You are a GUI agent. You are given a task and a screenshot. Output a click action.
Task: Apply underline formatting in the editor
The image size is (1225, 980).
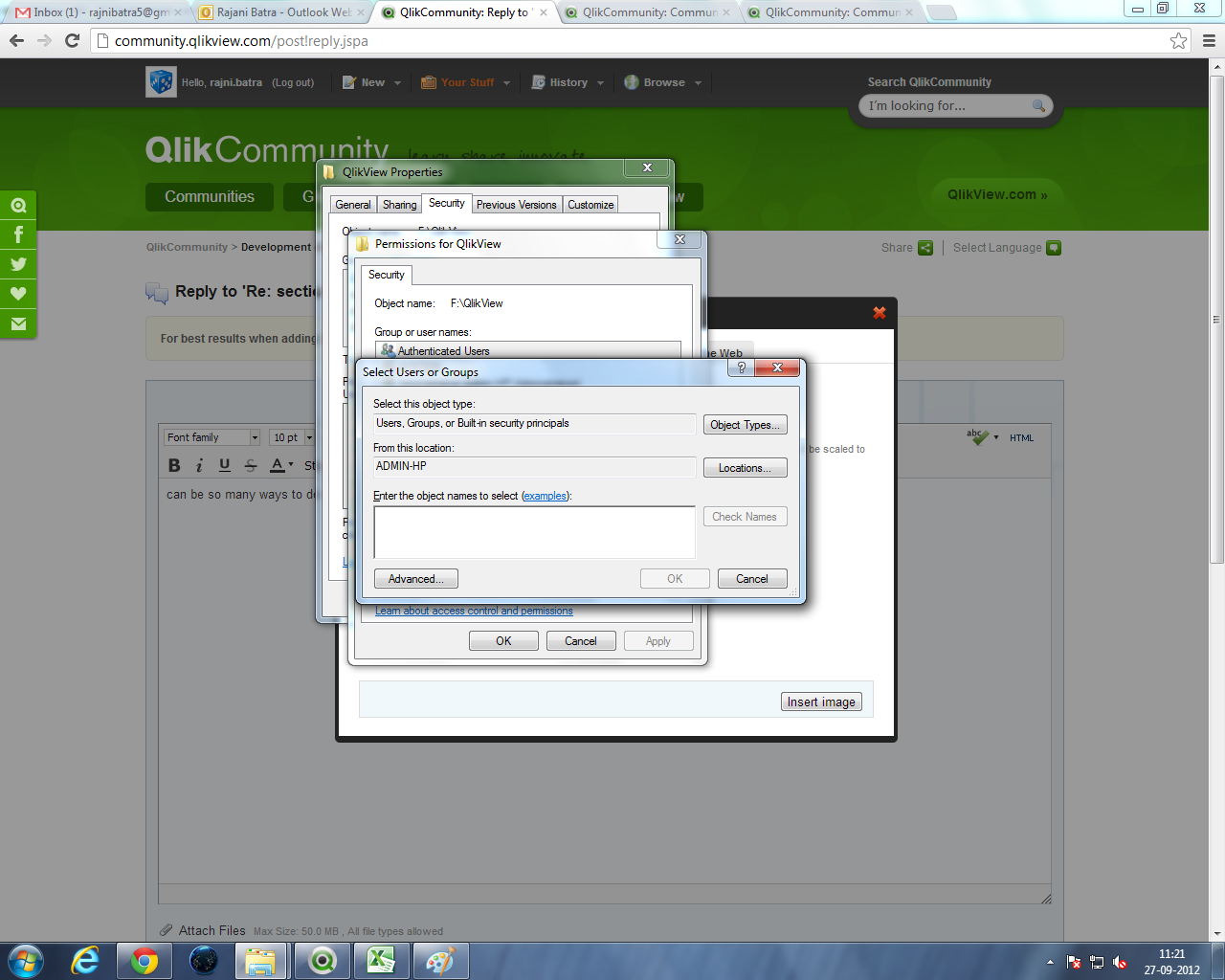tap(225, 465)
